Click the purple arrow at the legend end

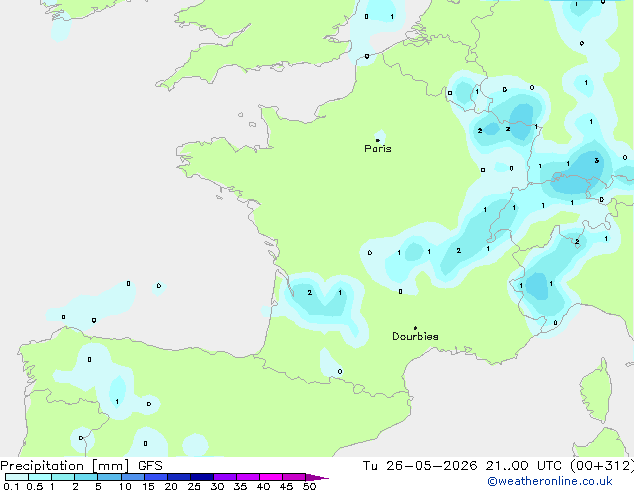pyautogui.click(x=317, y=477)
